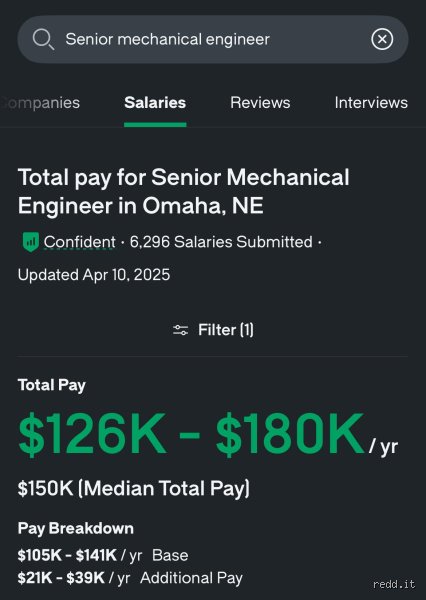This screenshot has height=600, width=426.
Task: Click the Total Pay label
Action: tap(52, 385)
